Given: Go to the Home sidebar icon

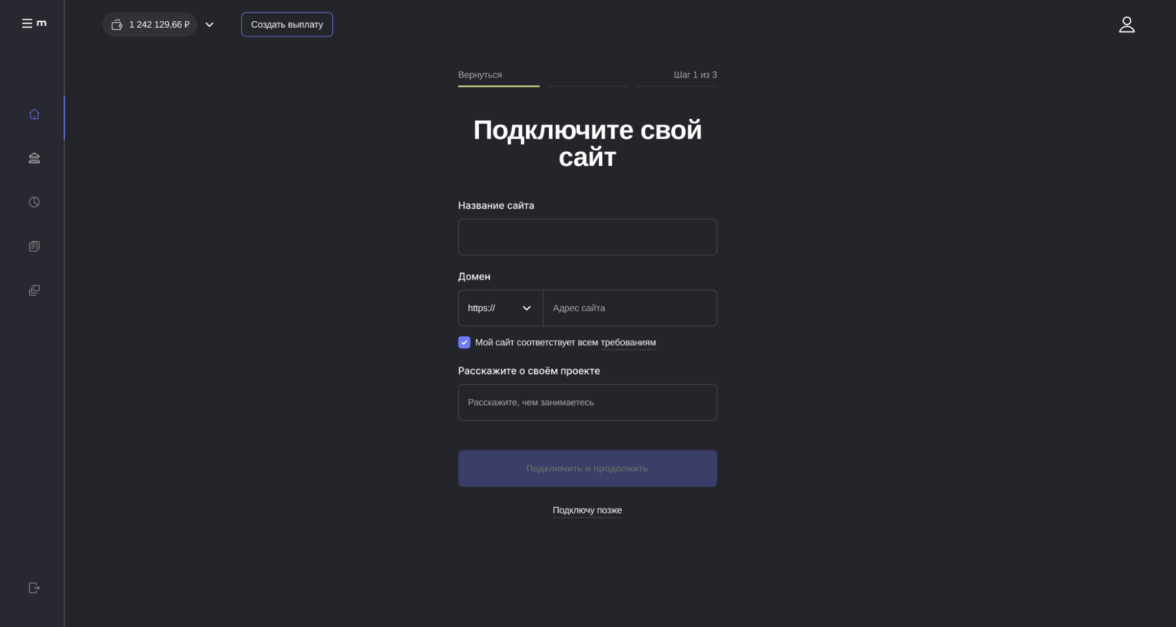Looking at the screenshot, I should 34,114.
